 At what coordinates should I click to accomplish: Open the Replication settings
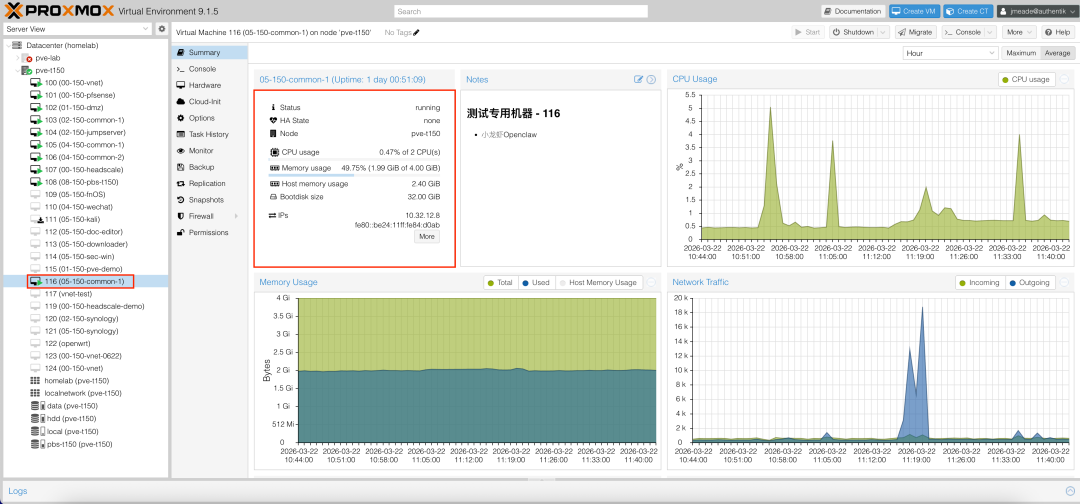click(206, 184)
